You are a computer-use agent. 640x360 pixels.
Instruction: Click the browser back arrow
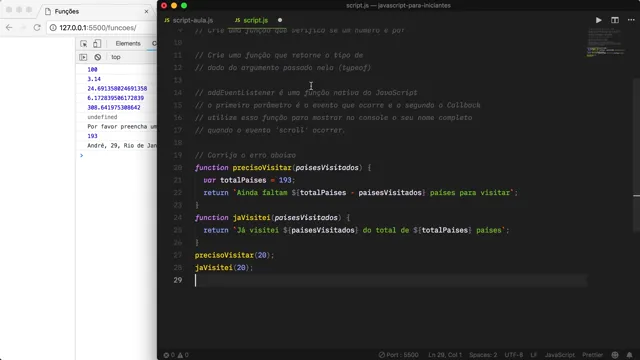click(9, 27)
